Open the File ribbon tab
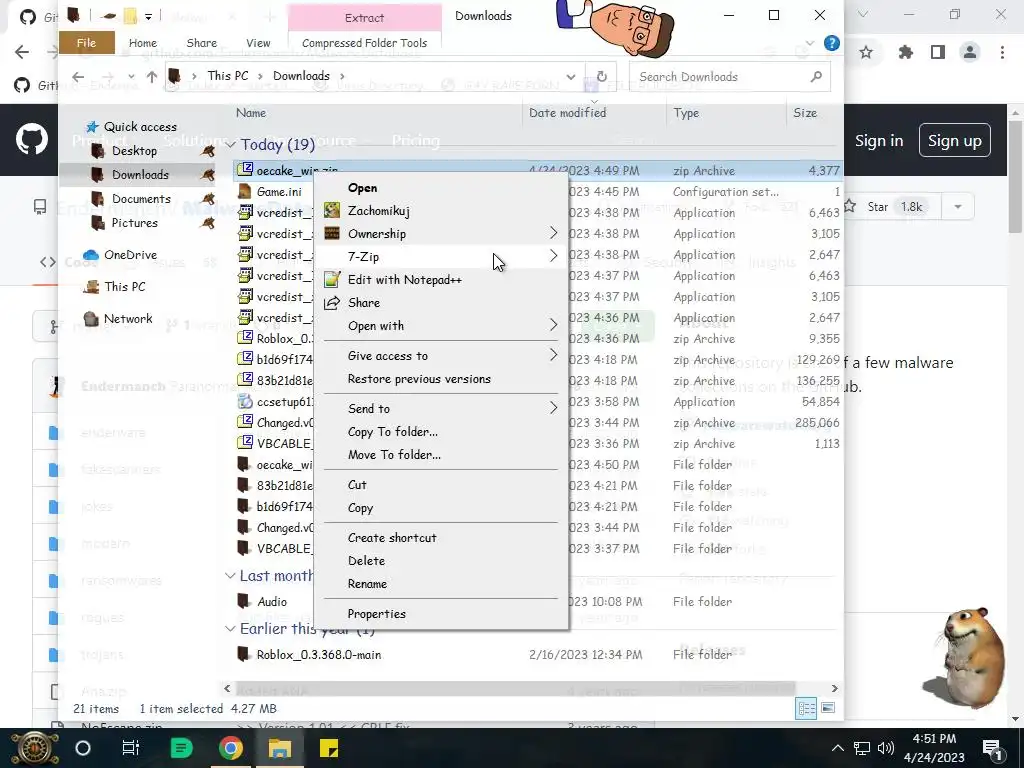Viewport: 1024px width, 768px height. point(86,43)
